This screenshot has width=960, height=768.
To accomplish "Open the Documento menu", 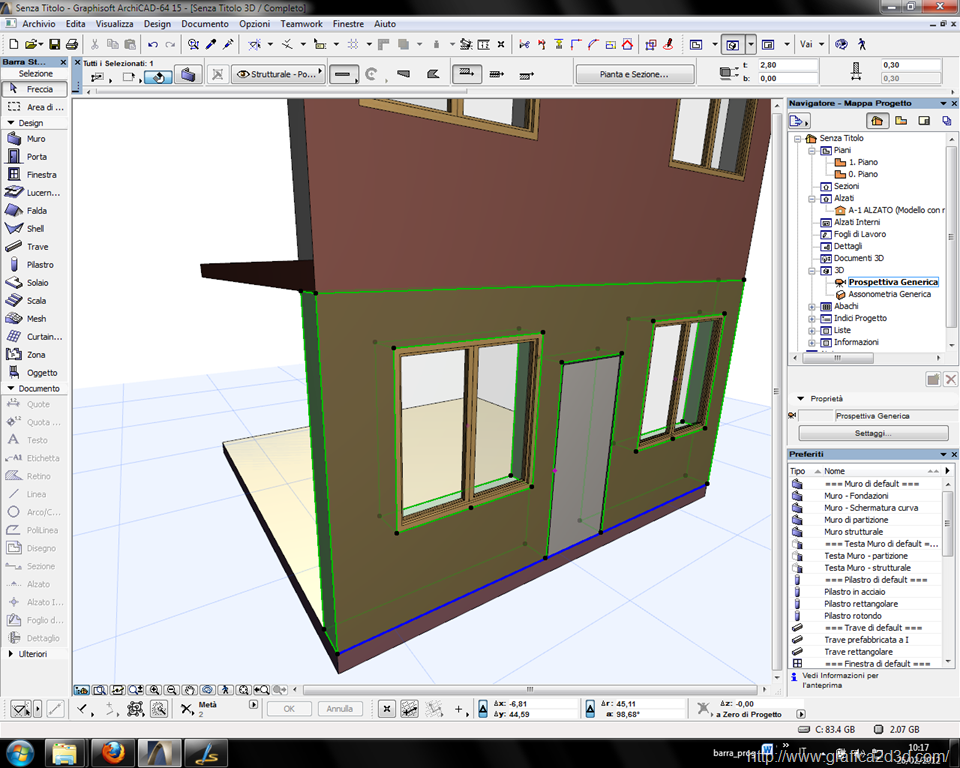I will [x=205, y=23].
